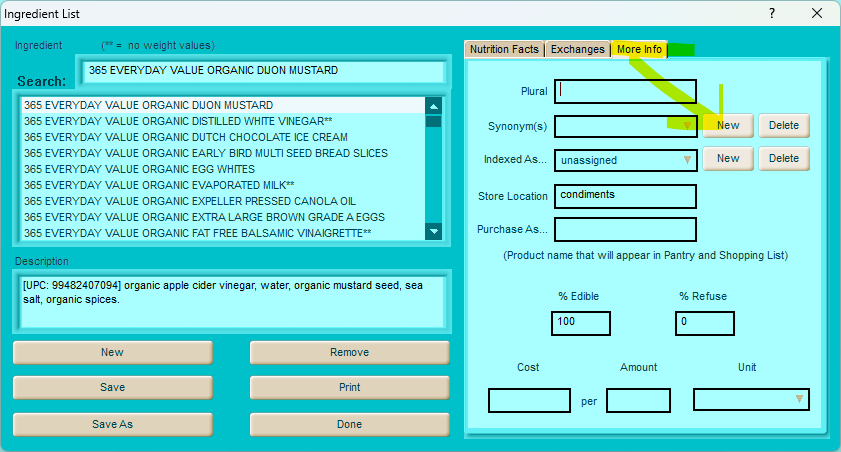Click the Purchase As text field
Image resolution: width=841 pixels, height=452 pixels.
click(x=625, y=229)
